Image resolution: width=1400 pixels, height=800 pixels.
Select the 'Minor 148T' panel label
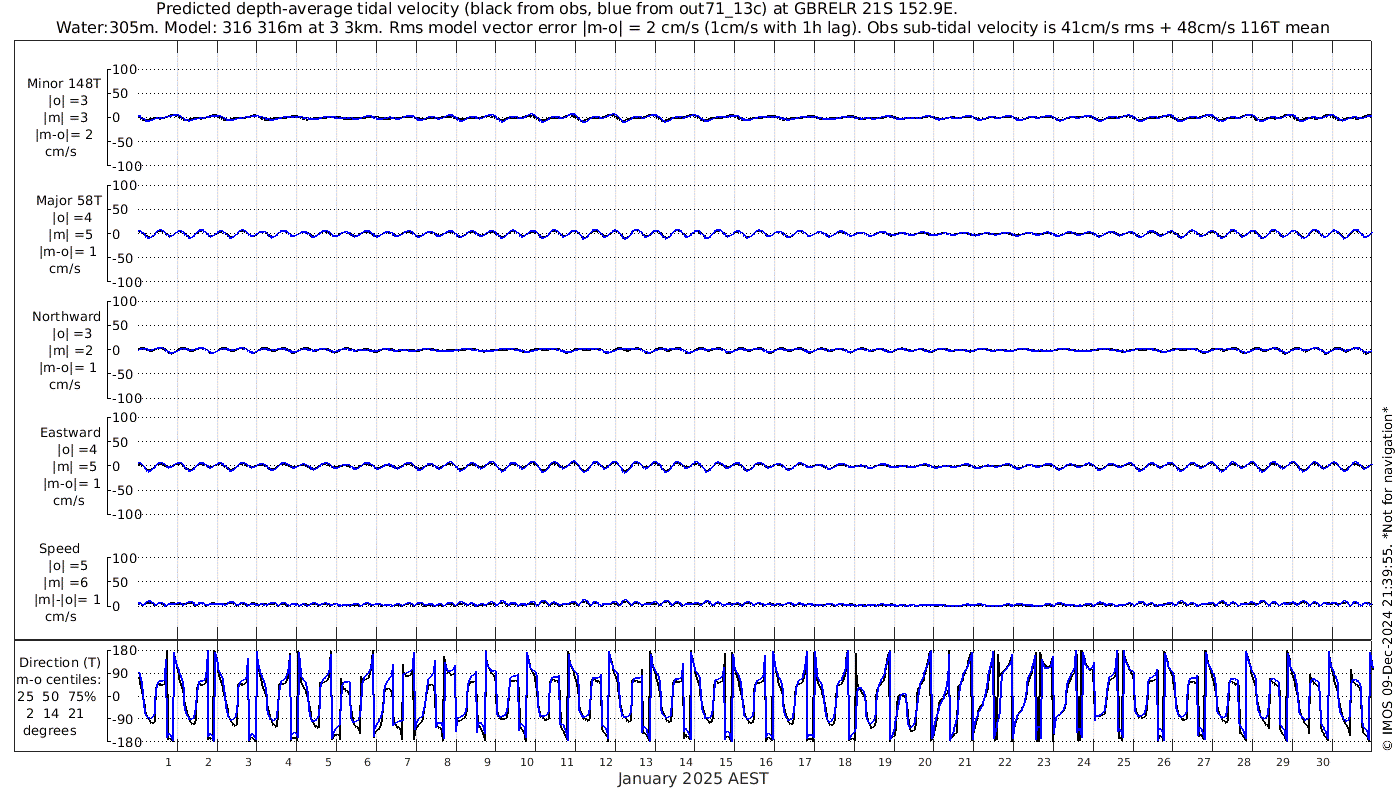[64, 84]
